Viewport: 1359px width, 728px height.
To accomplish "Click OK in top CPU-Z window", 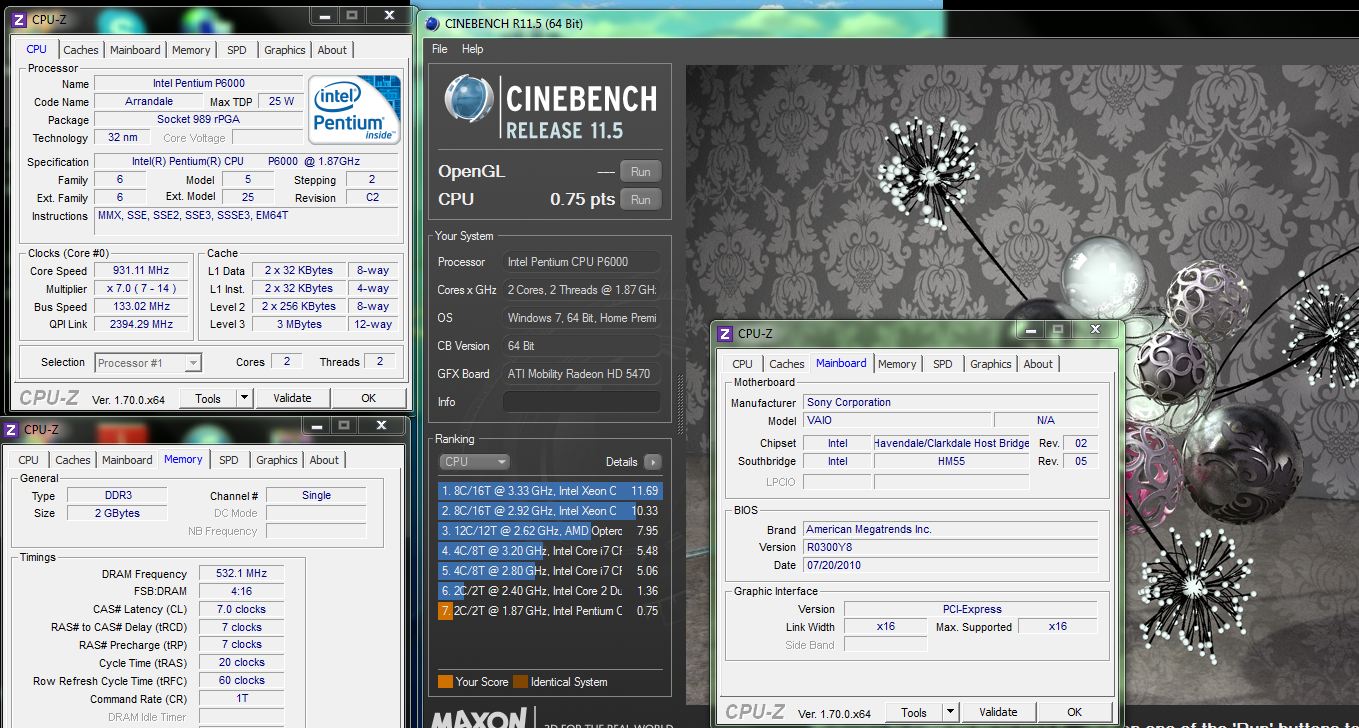I will [369, 398].
